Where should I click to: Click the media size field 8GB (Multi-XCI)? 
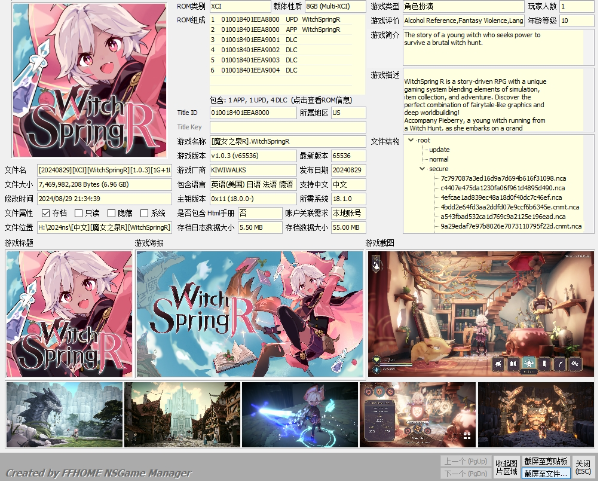[x=336, y=6]
